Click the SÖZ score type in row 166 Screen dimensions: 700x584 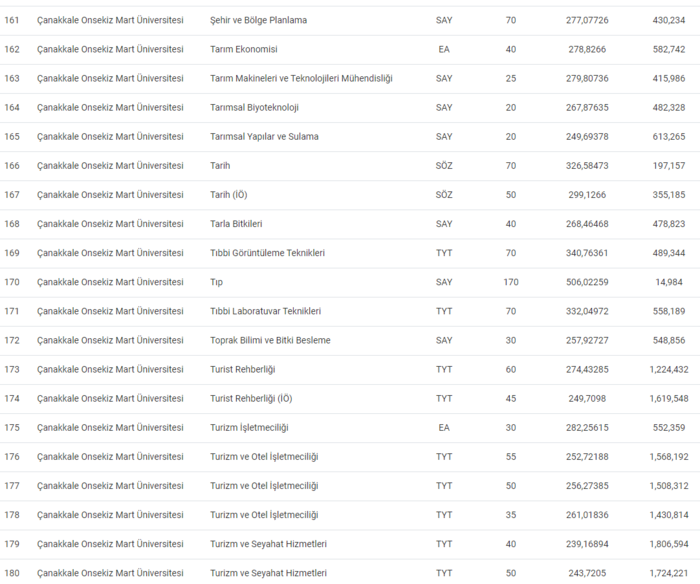click(445, 165)
